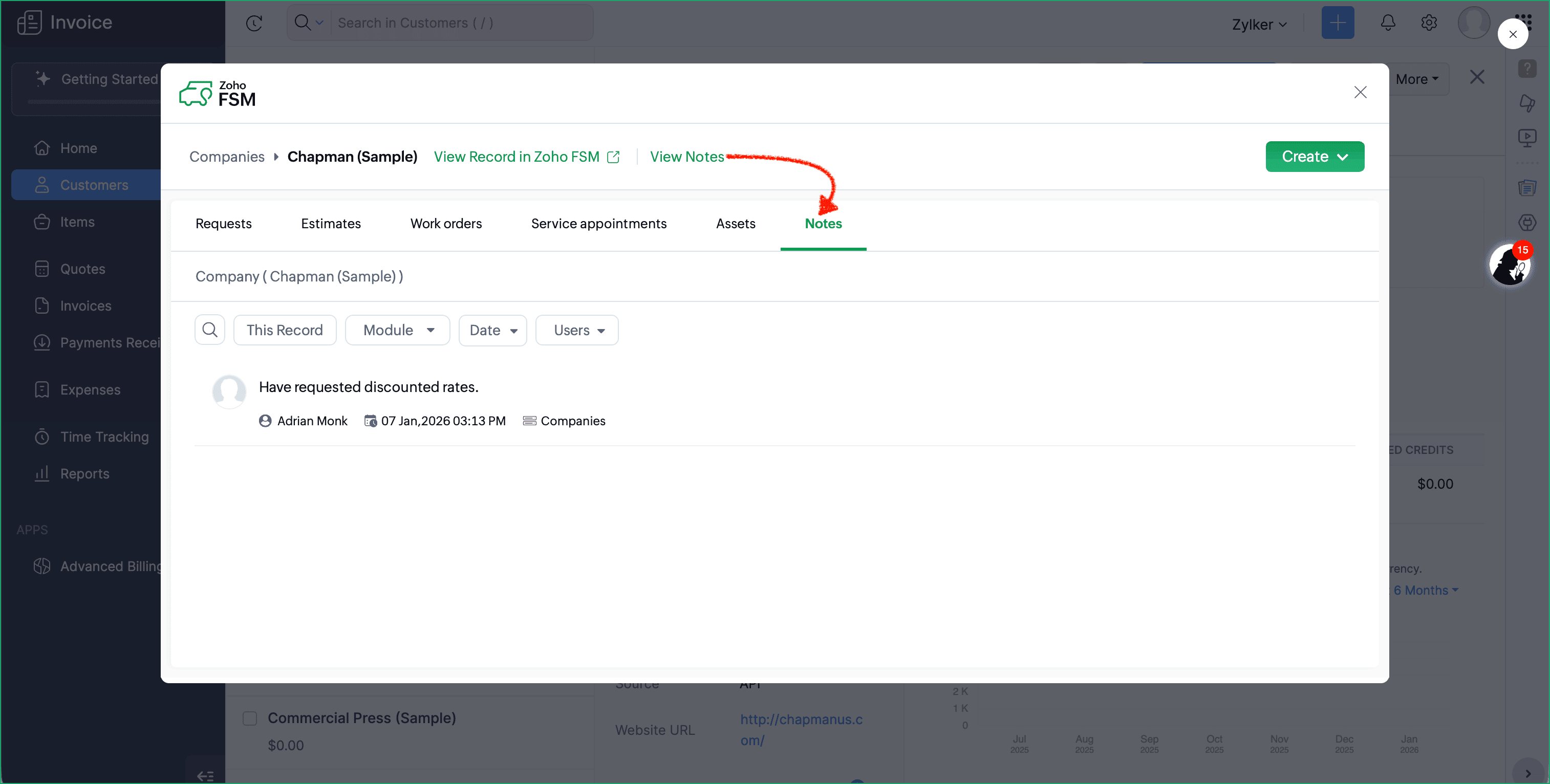The height and width of the screenshot is (784, 1550).
Task: Click the notes search magnifier icon
Action: tap(209, 330)
